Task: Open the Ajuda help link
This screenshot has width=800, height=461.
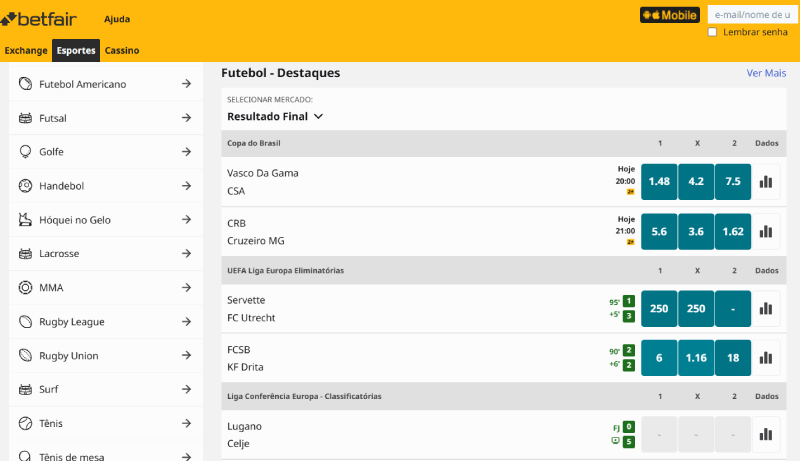Action: tap(117, 19)
